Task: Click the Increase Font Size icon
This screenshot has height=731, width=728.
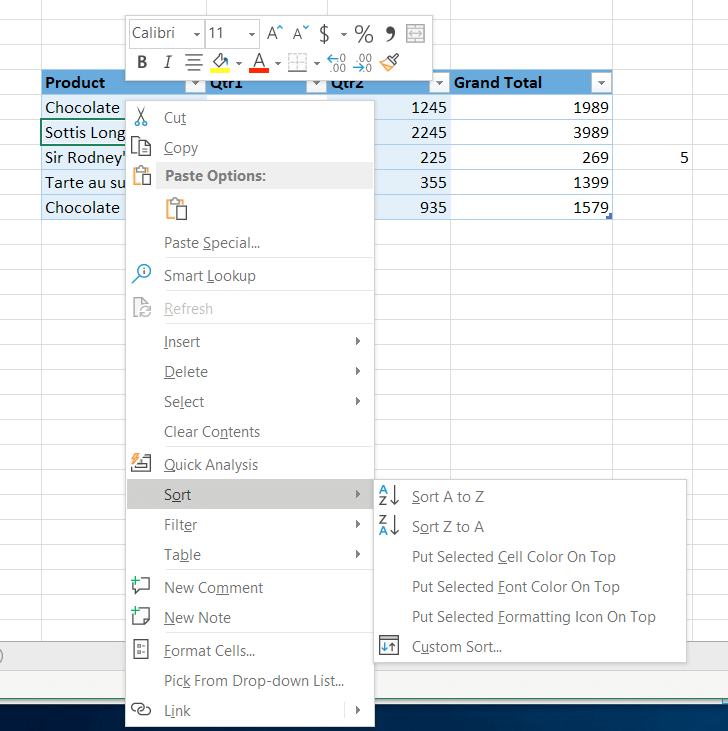Action: click(x=275, y=34)
